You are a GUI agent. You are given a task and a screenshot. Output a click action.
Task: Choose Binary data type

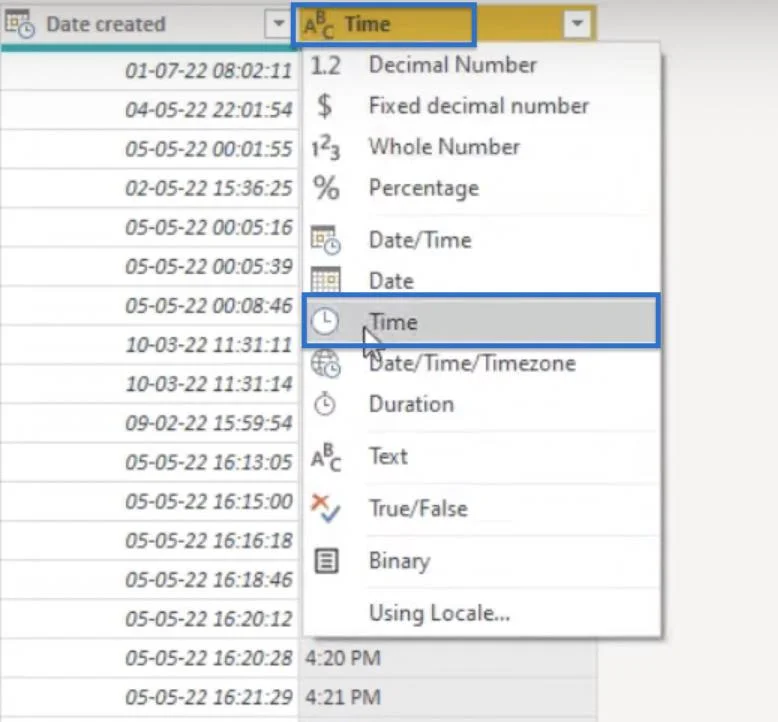pyautogui.click(x=481, y=561)
